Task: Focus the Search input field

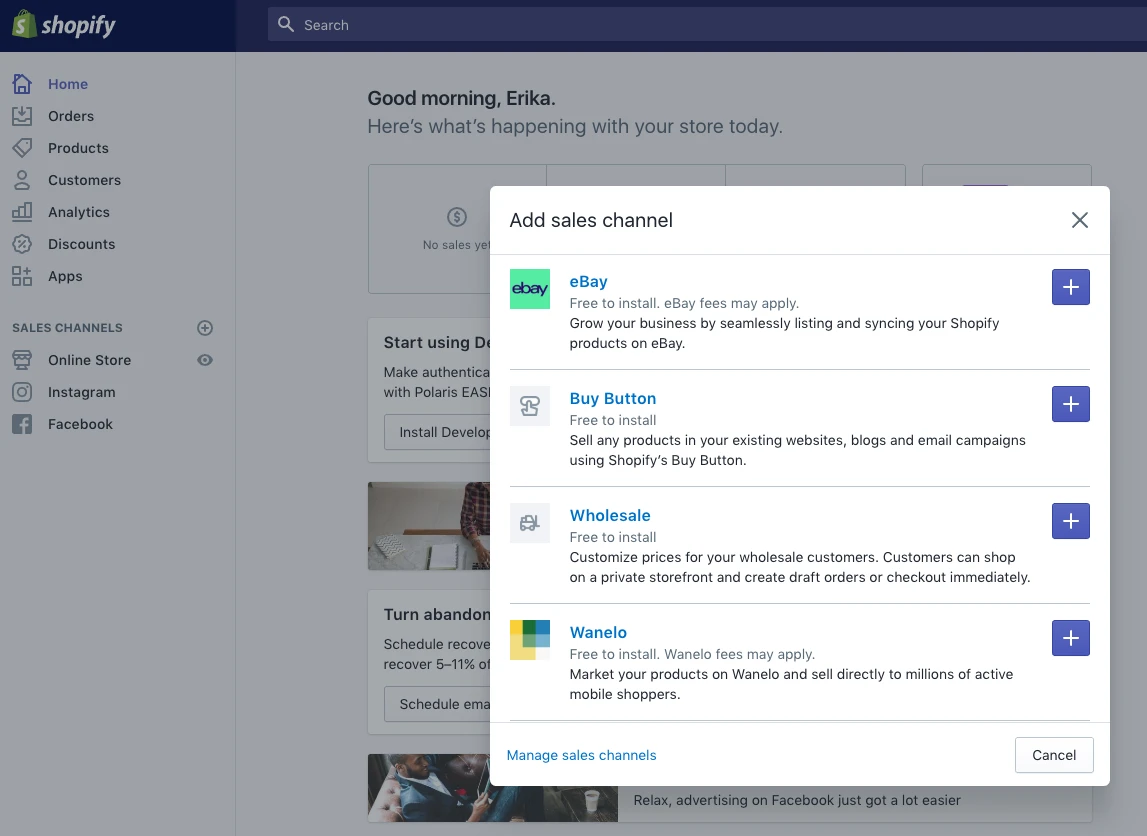Action: point(707,25)
